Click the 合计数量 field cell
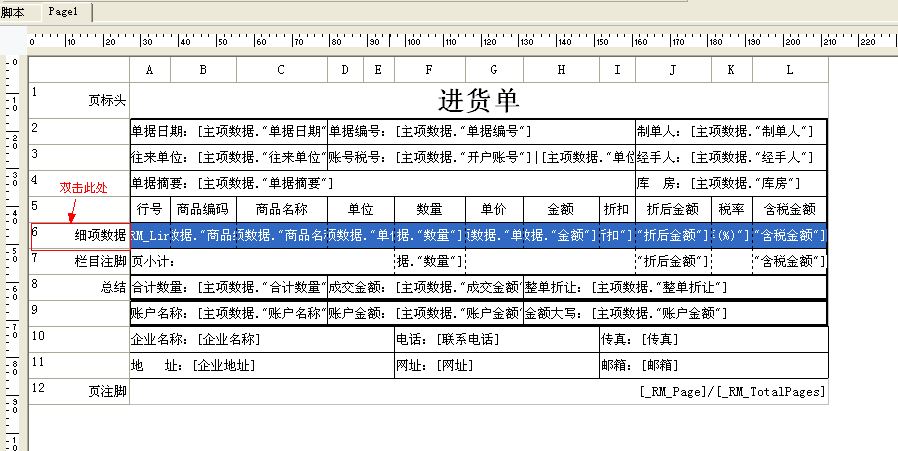Viewport: 898px width, 451px height. tap(229, 288)
